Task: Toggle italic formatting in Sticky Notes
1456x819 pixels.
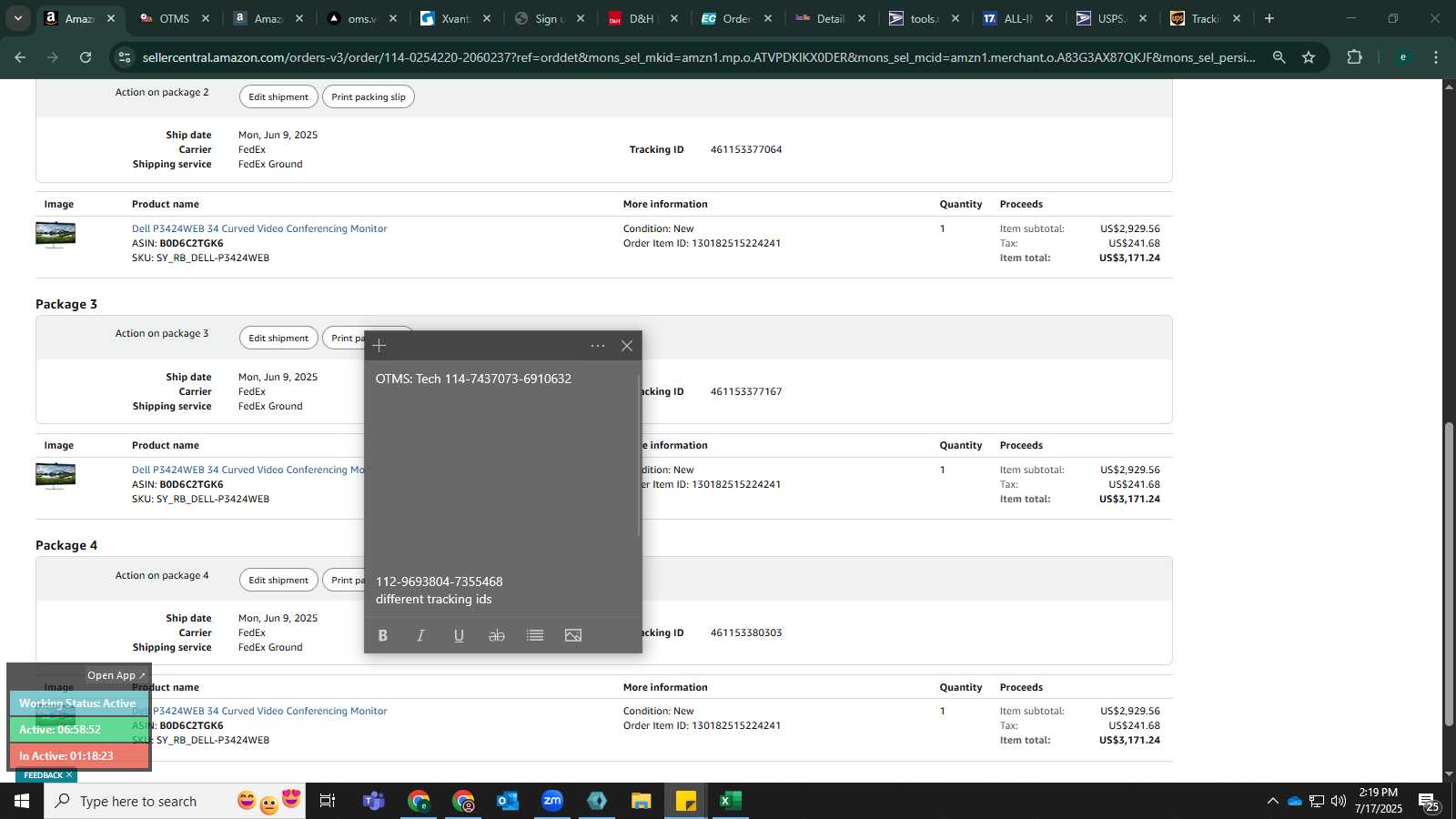Action: coord(420,635)
